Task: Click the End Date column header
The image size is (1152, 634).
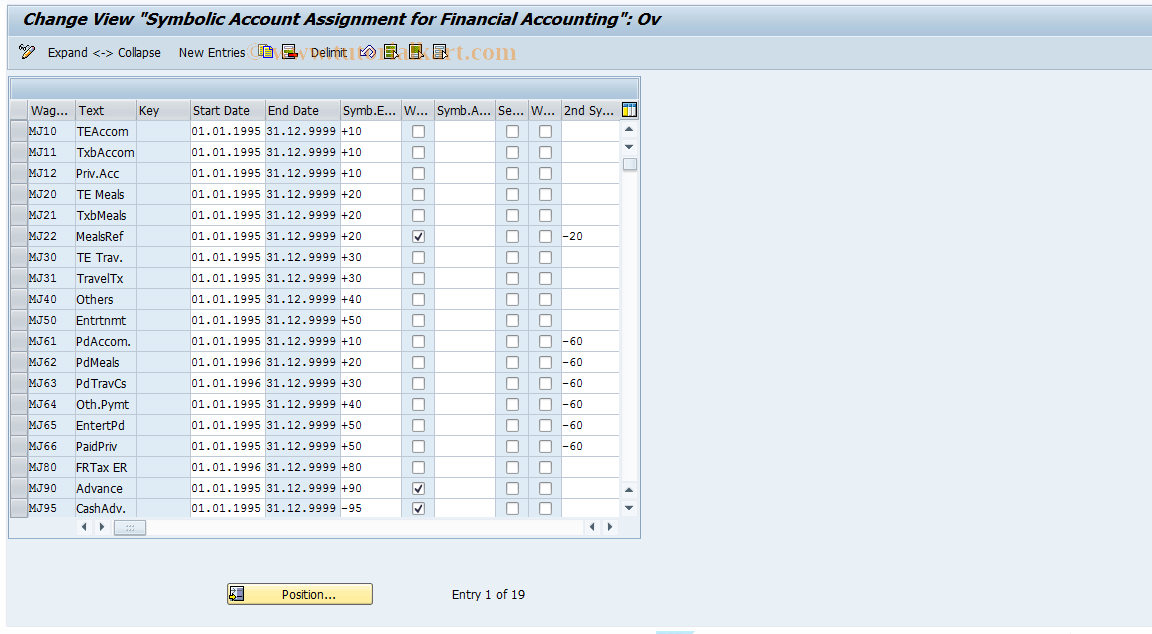Action: click(303, 110)
